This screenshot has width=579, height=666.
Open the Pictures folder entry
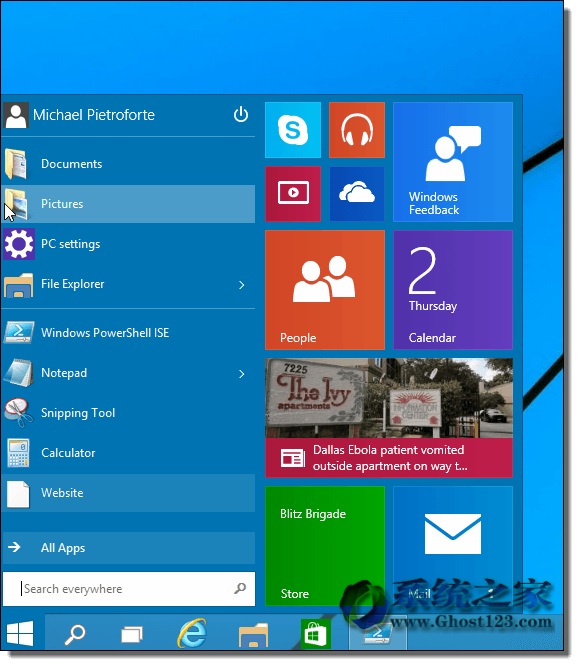(x=128, y=204)
